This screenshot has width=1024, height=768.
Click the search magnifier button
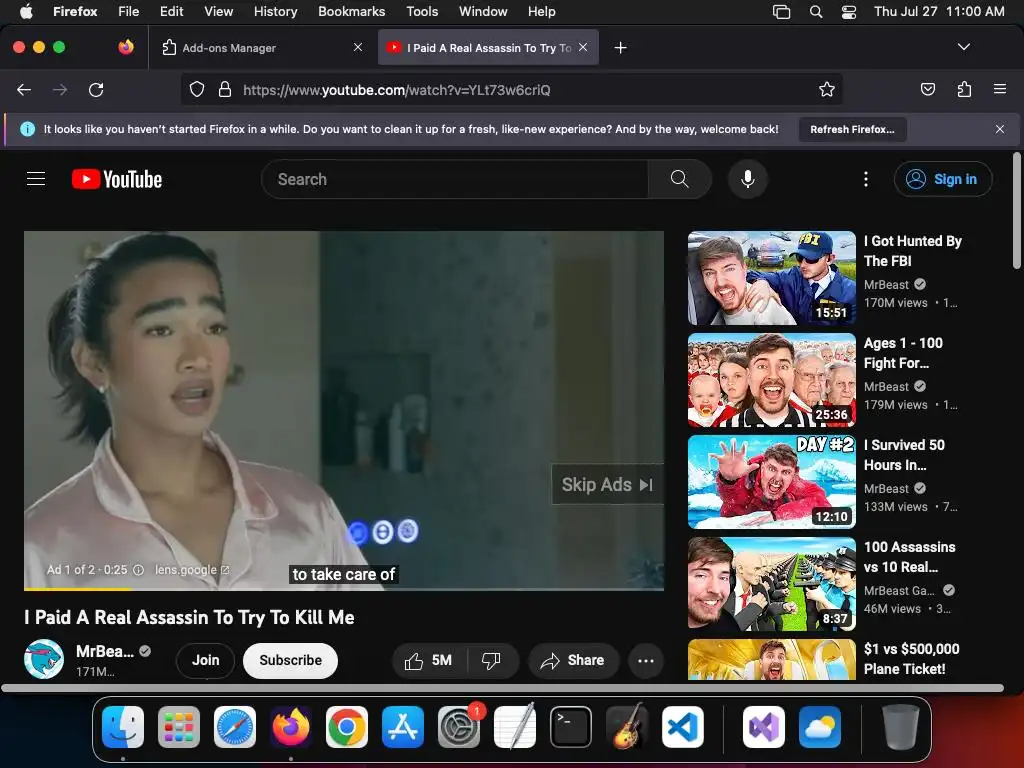coord(679,179)
